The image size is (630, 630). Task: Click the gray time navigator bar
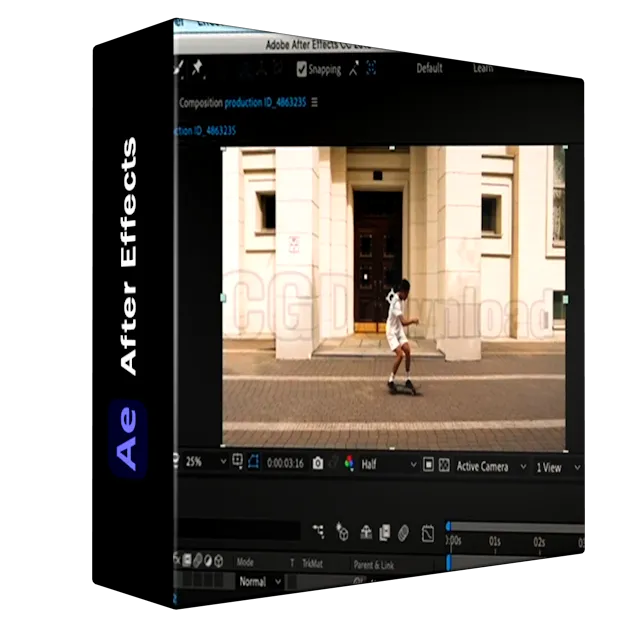(x=518, y=528)
